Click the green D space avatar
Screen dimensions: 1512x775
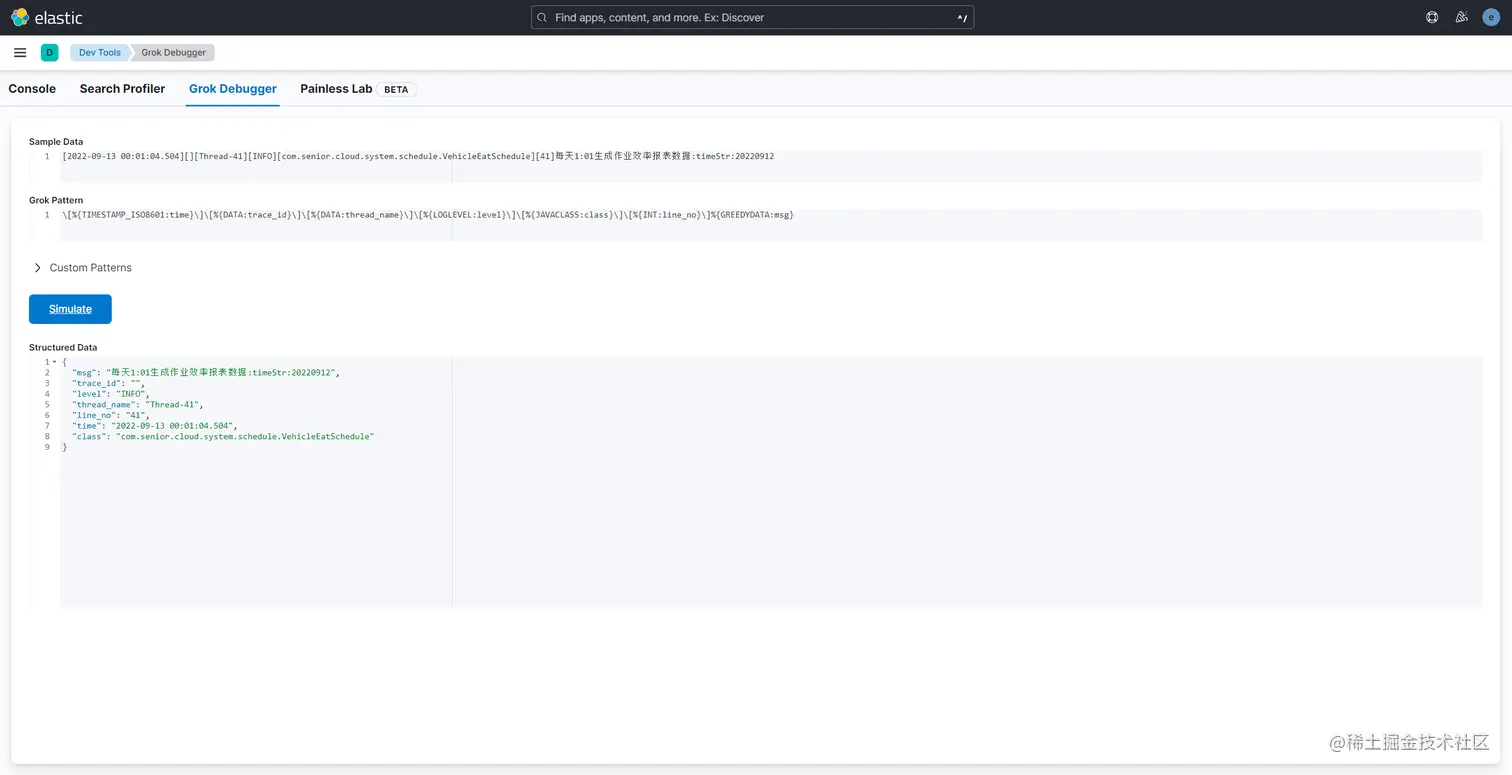49,53
